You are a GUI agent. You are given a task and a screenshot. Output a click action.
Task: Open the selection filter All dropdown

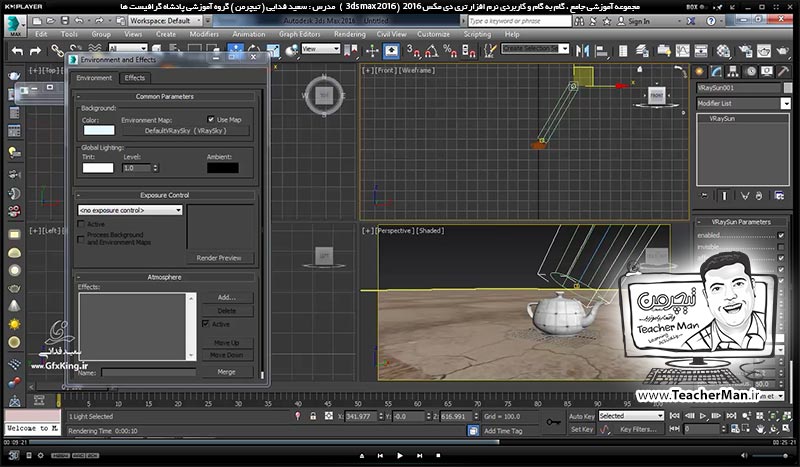128,48
